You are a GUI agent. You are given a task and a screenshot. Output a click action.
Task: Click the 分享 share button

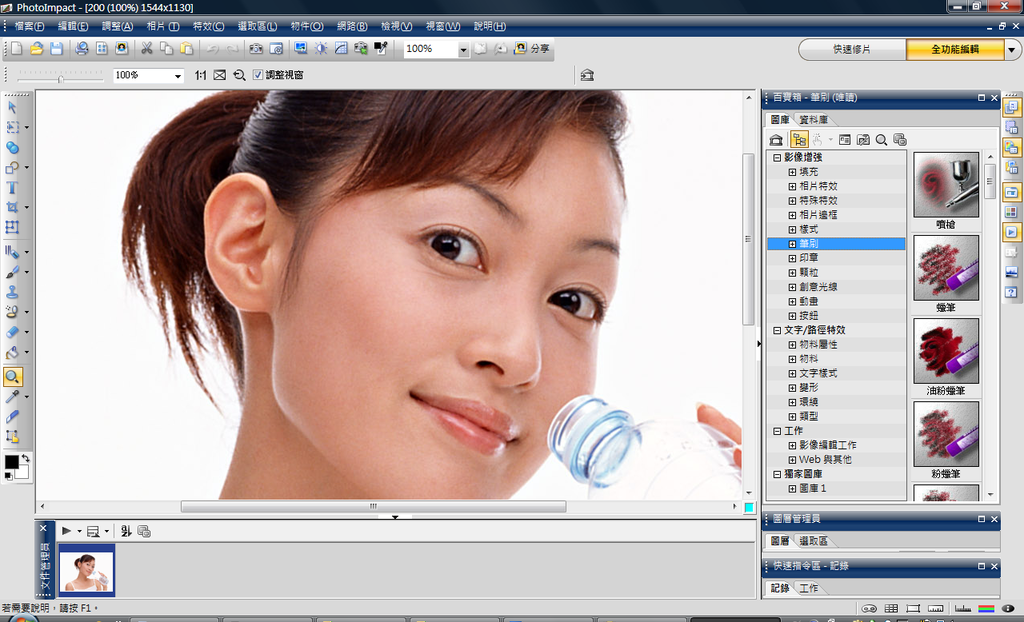click(532, 48)
